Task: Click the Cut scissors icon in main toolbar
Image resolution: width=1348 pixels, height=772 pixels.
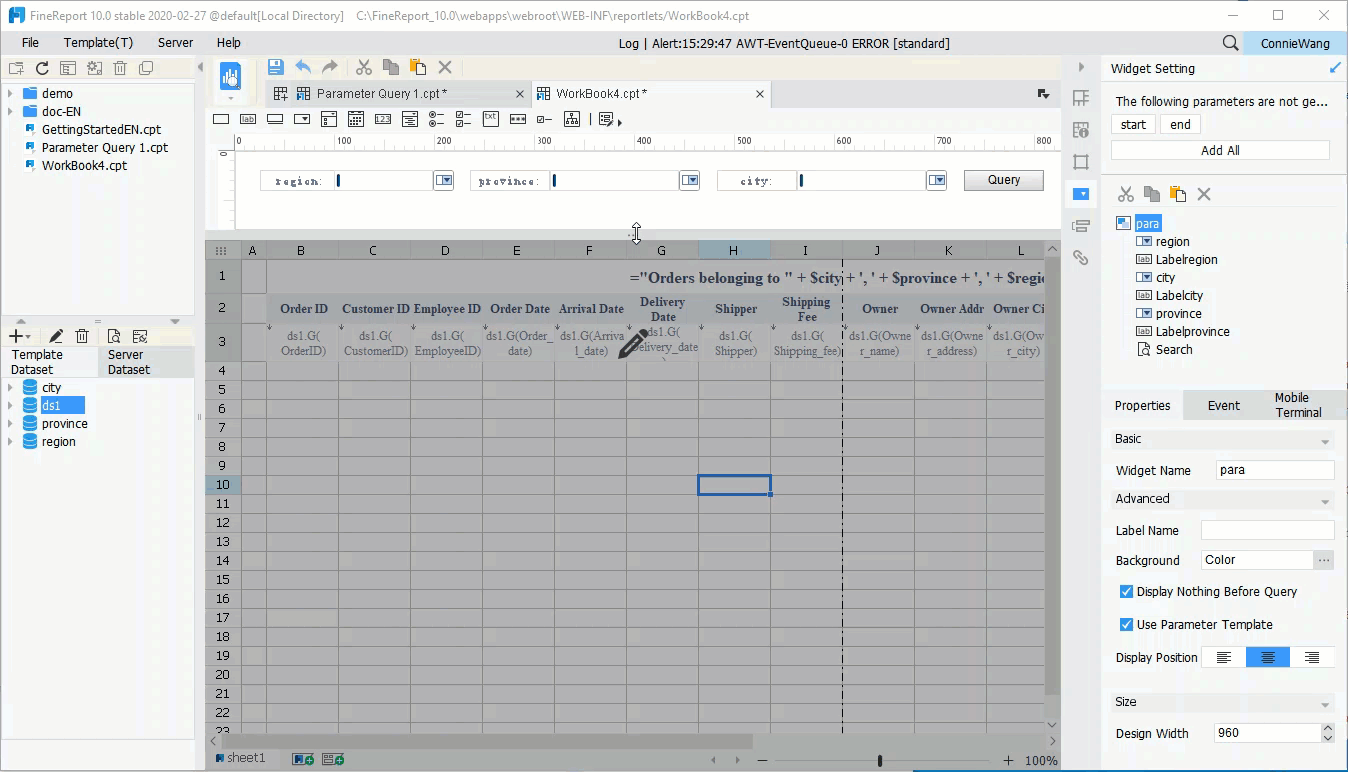Action: (364, 67)
